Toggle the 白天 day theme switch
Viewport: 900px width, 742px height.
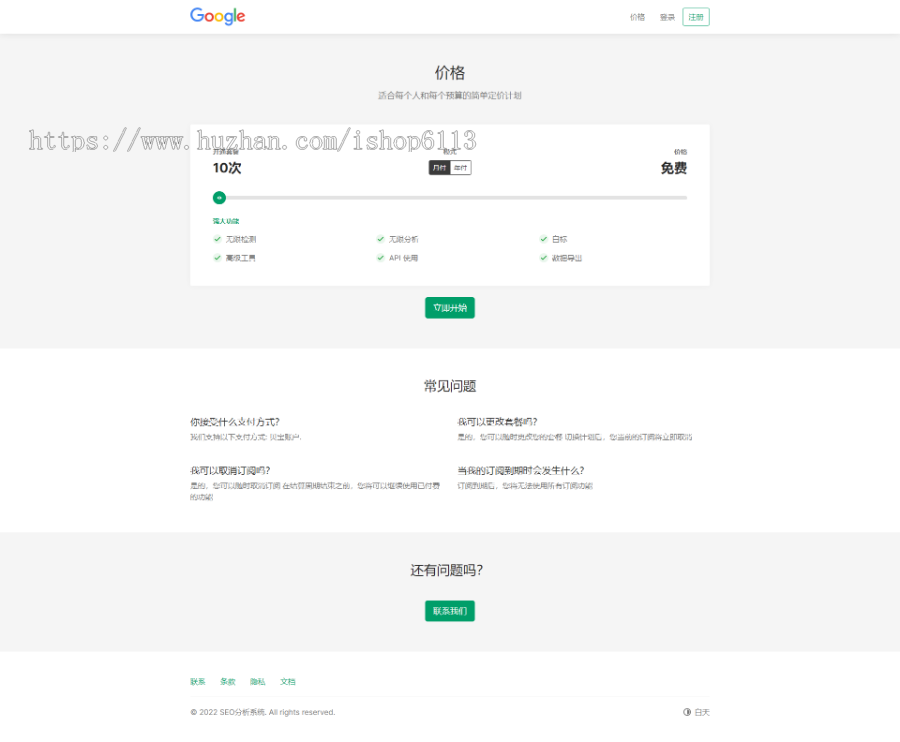(696, 712)
